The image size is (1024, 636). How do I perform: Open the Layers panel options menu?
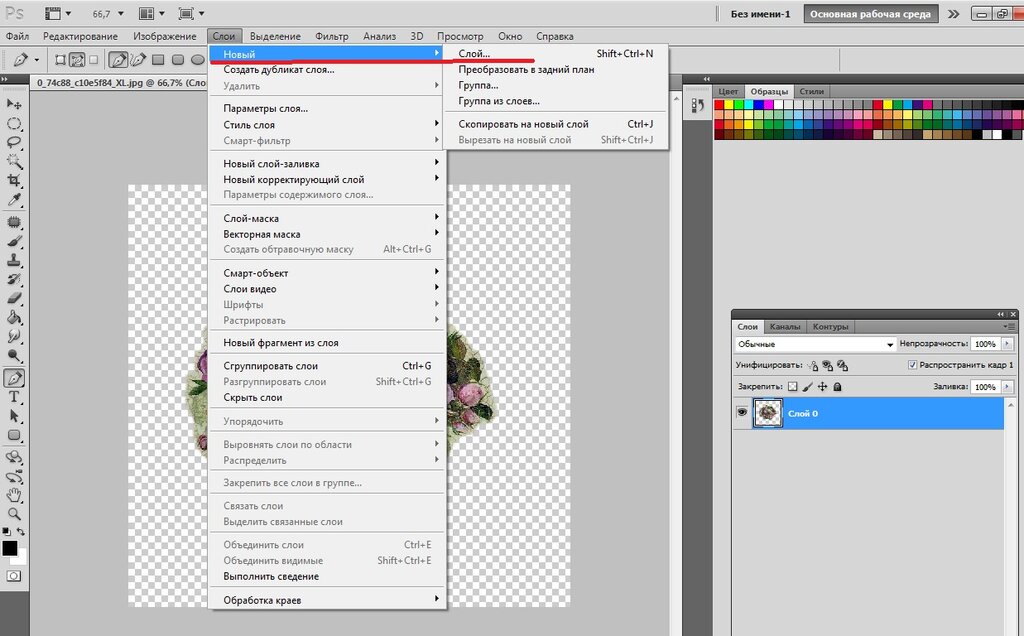pos(1008,326)
